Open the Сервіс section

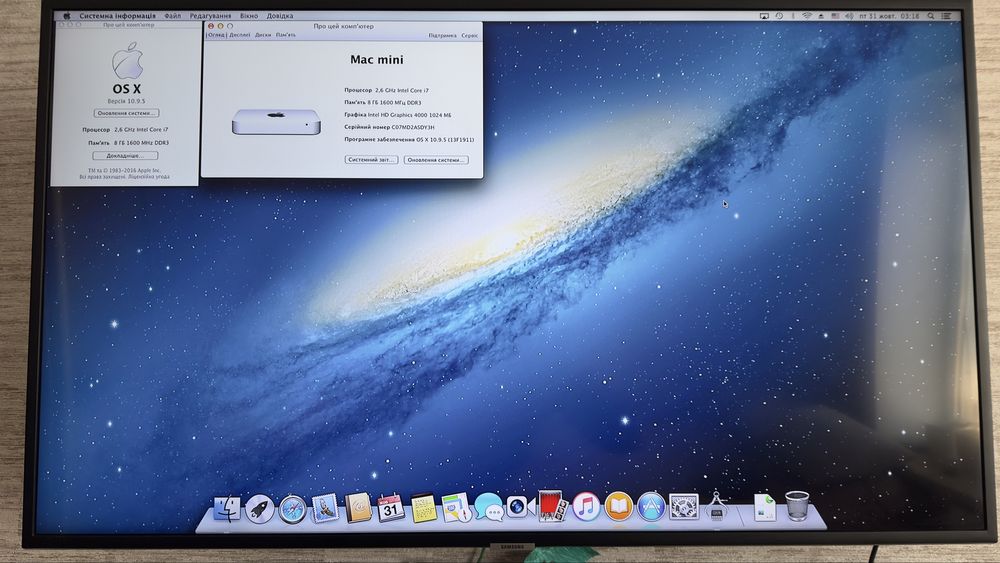click(469, 36)
